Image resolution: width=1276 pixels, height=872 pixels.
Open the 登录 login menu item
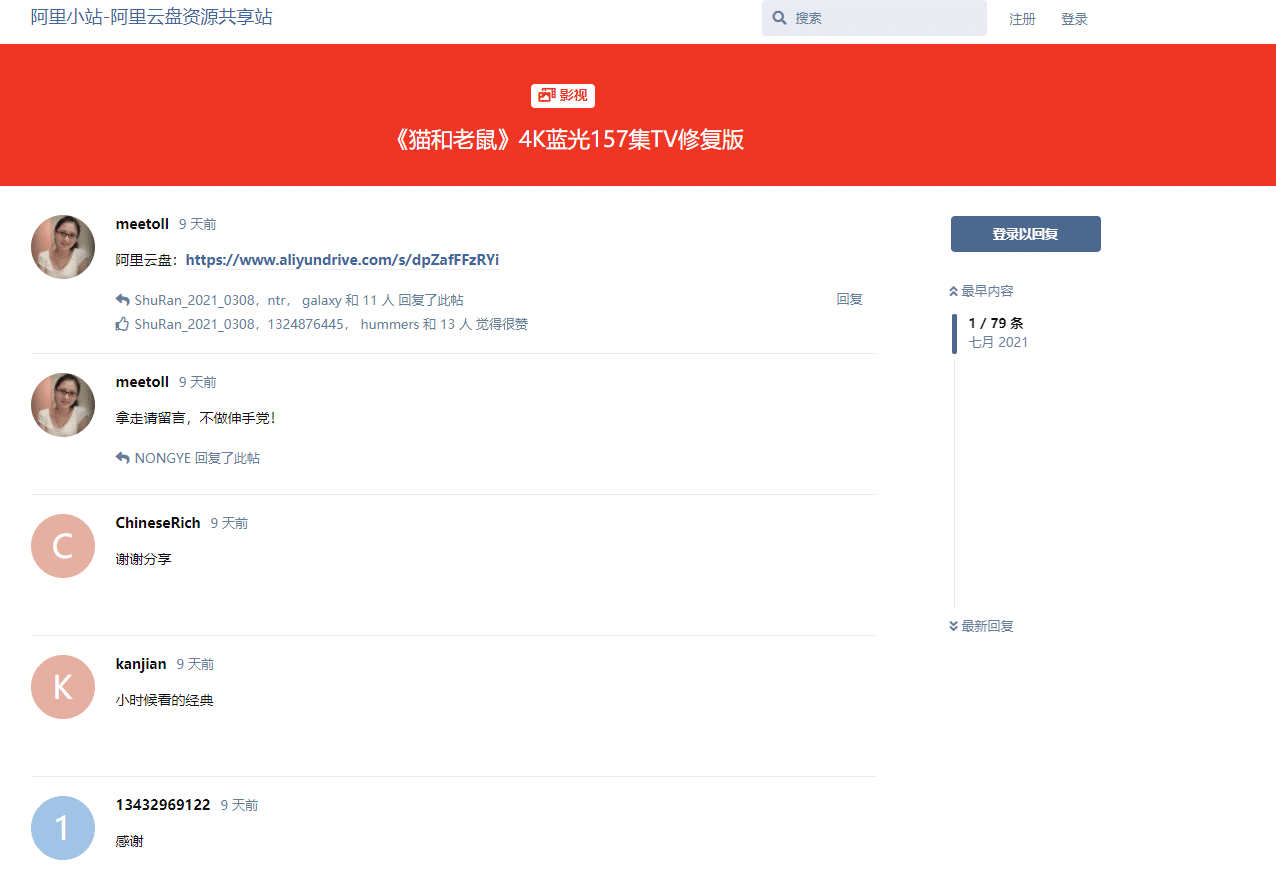click(1074, 19)
